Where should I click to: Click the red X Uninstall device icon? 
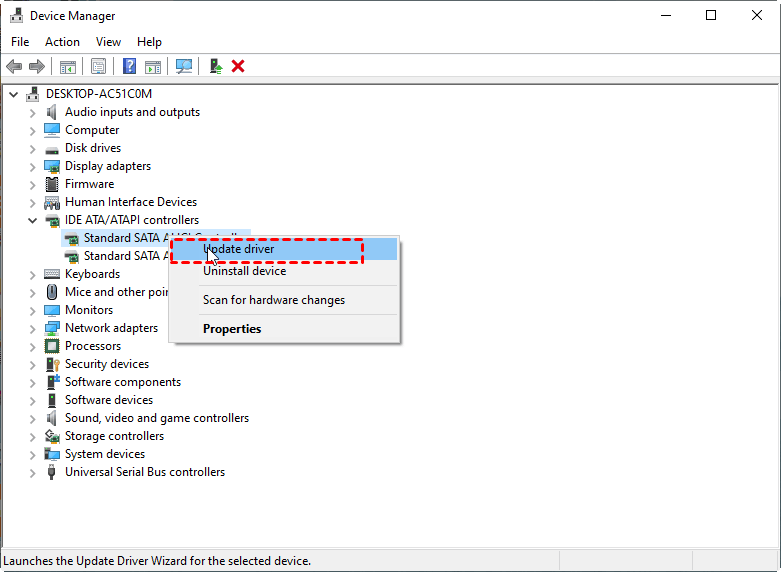click(238, 66)
